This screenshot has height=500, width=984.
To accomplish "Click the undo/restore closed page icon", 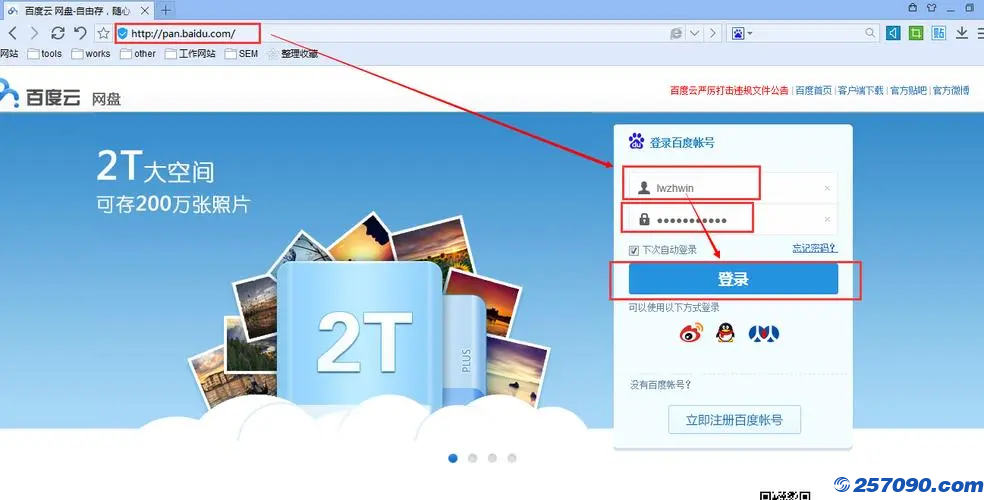I will (80, 33).
